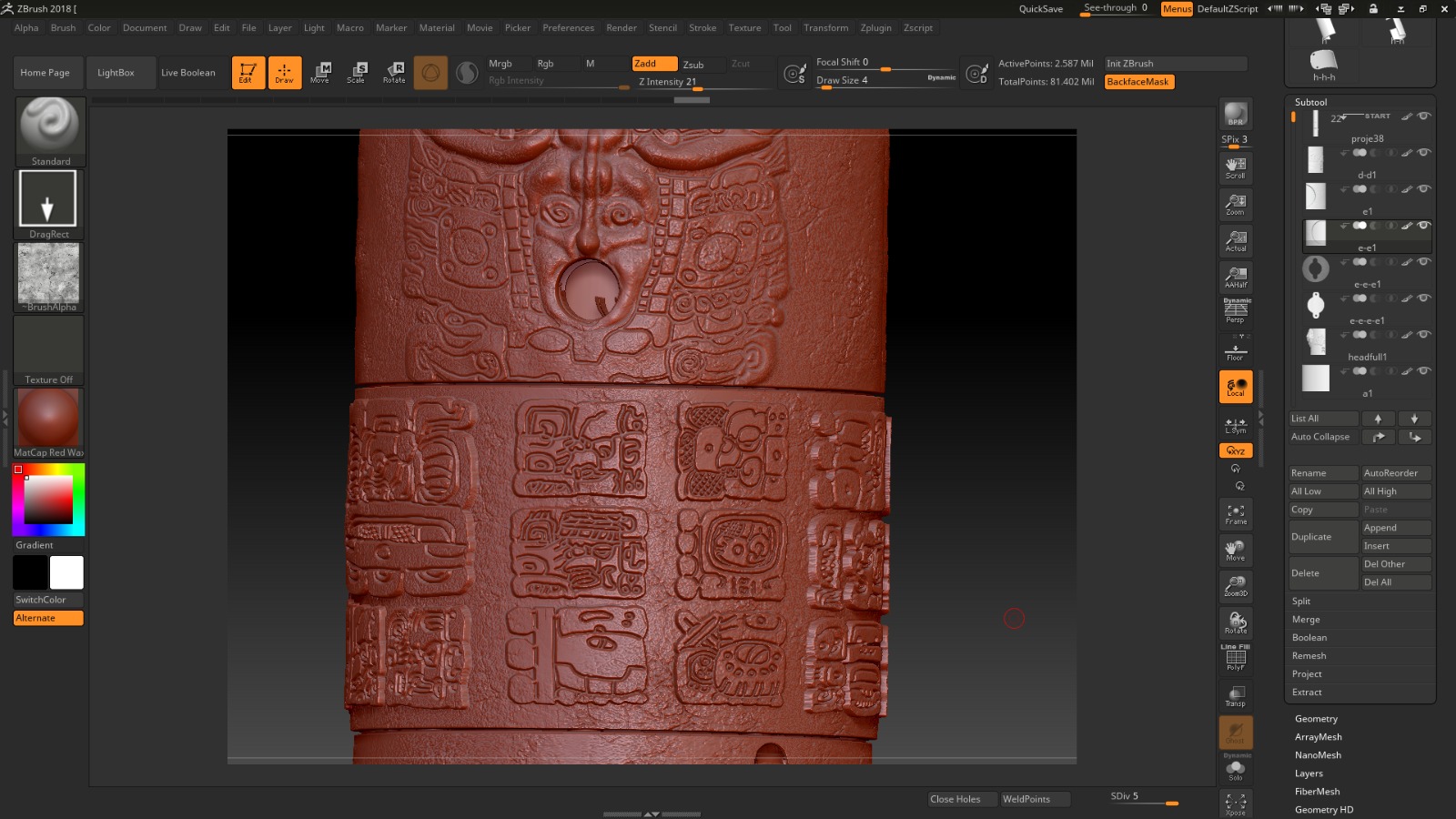The image size is (1456, 819).
Task: Select the e-e-e1 subtool thumbnail
Action: [1316, 306]
